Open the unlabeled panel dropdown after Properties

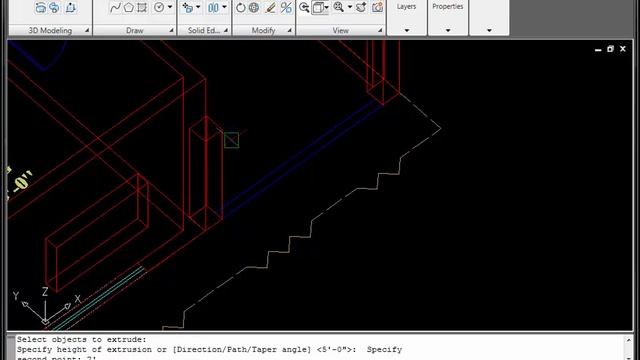click(x=489, y=30)
